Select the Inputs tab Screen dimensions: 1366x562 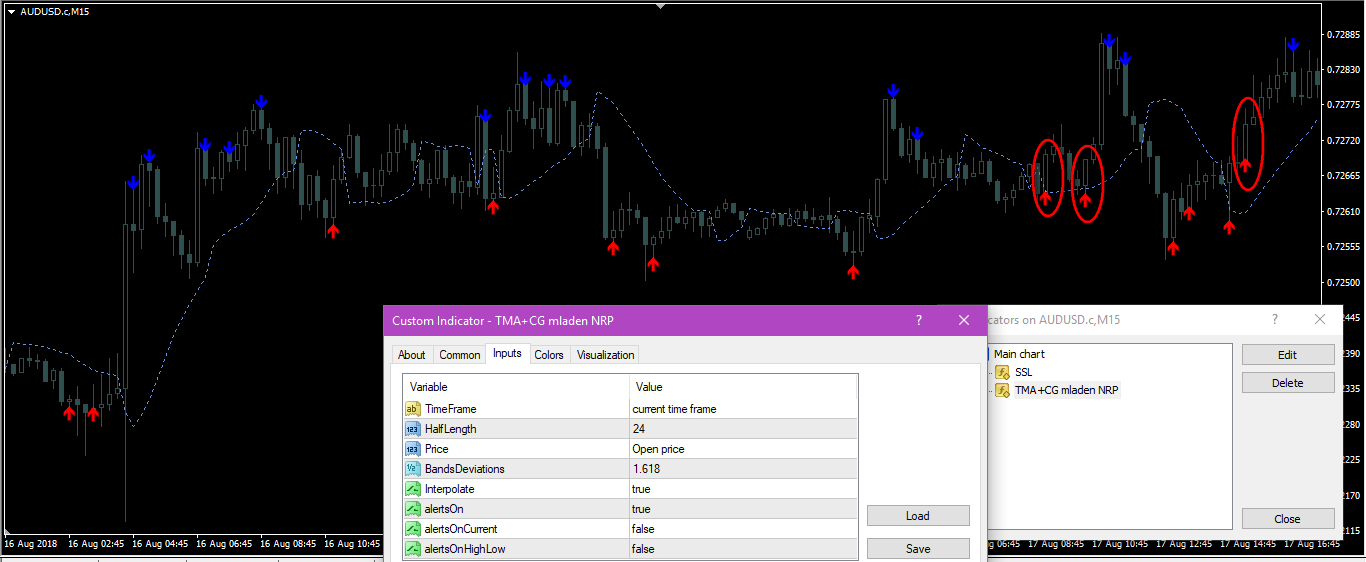click(507, 354)
